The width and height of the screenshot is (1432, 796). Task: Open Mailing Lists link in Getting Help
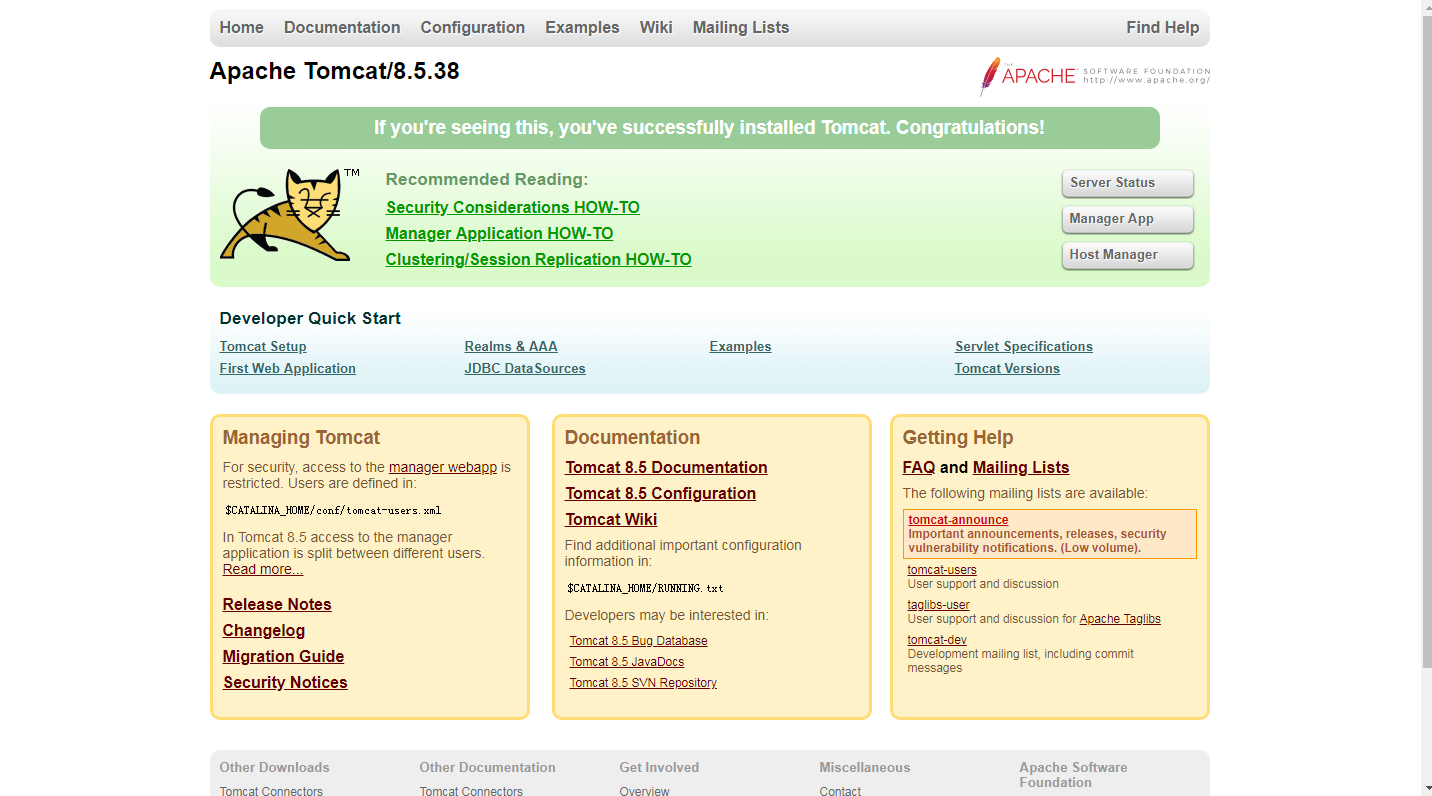click(1021, 468)
